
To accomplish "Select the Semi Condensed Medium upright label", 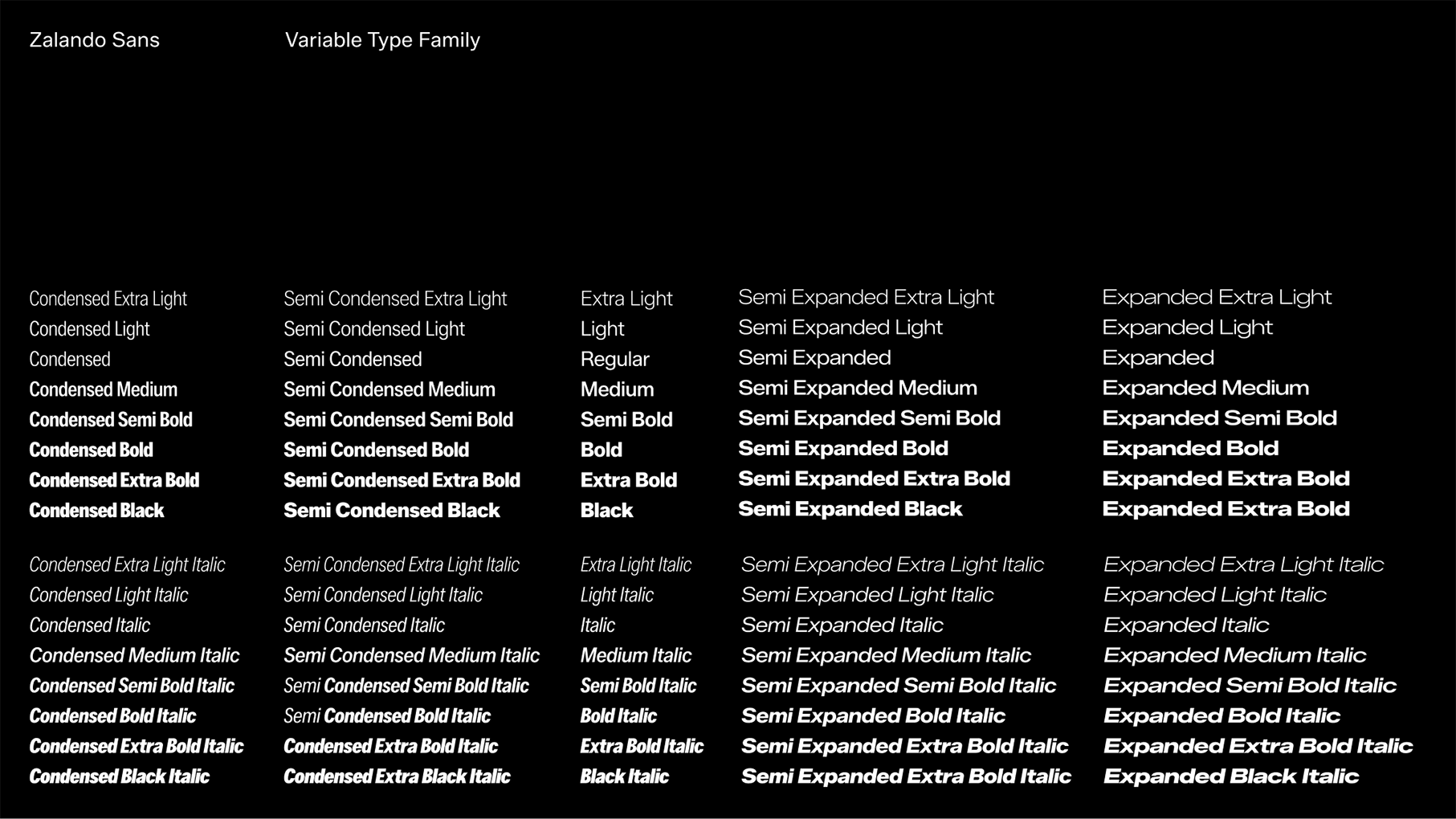I will pos(389,389).
